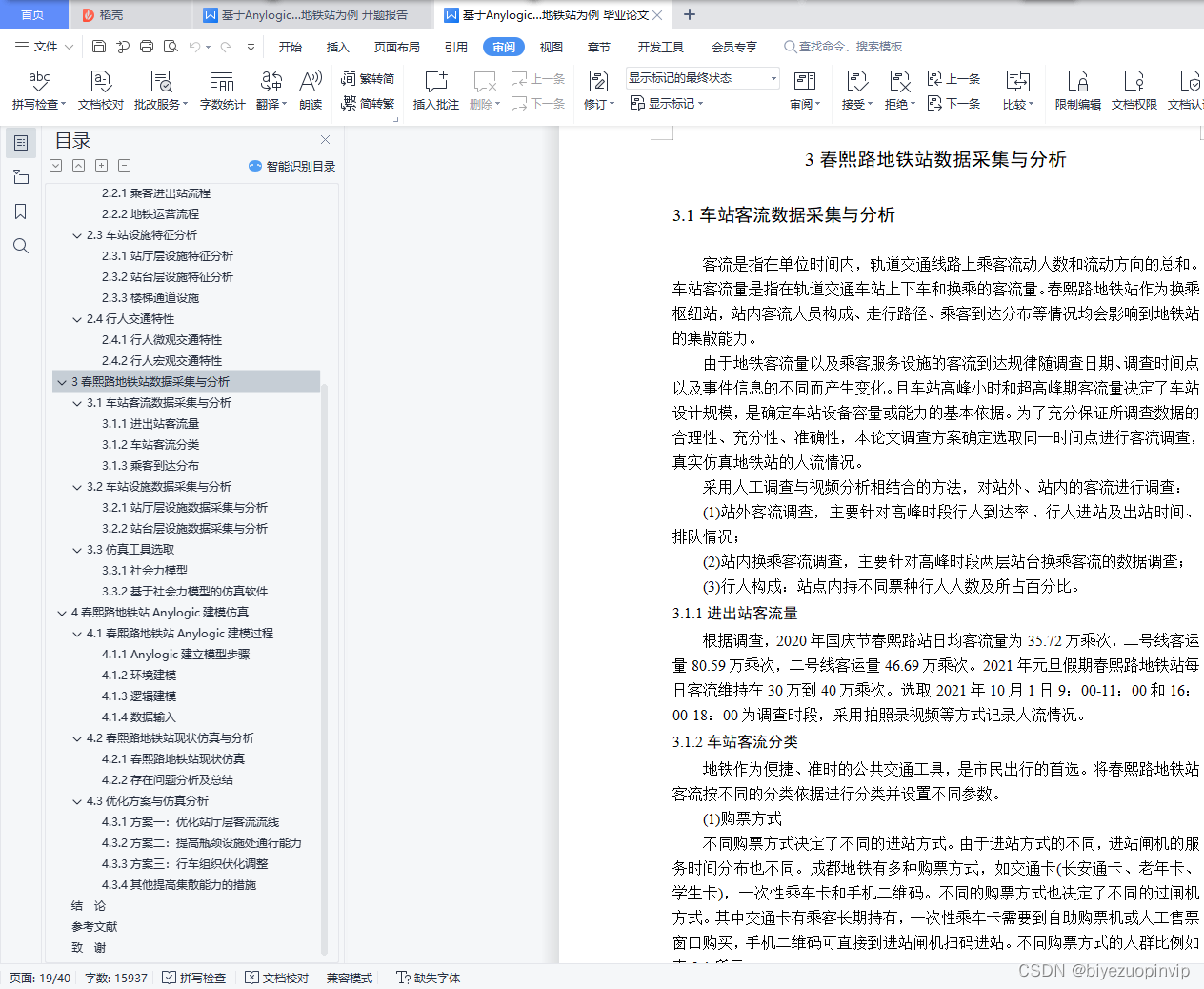Click 下一条 to jump to next comment

coord(538,104)
